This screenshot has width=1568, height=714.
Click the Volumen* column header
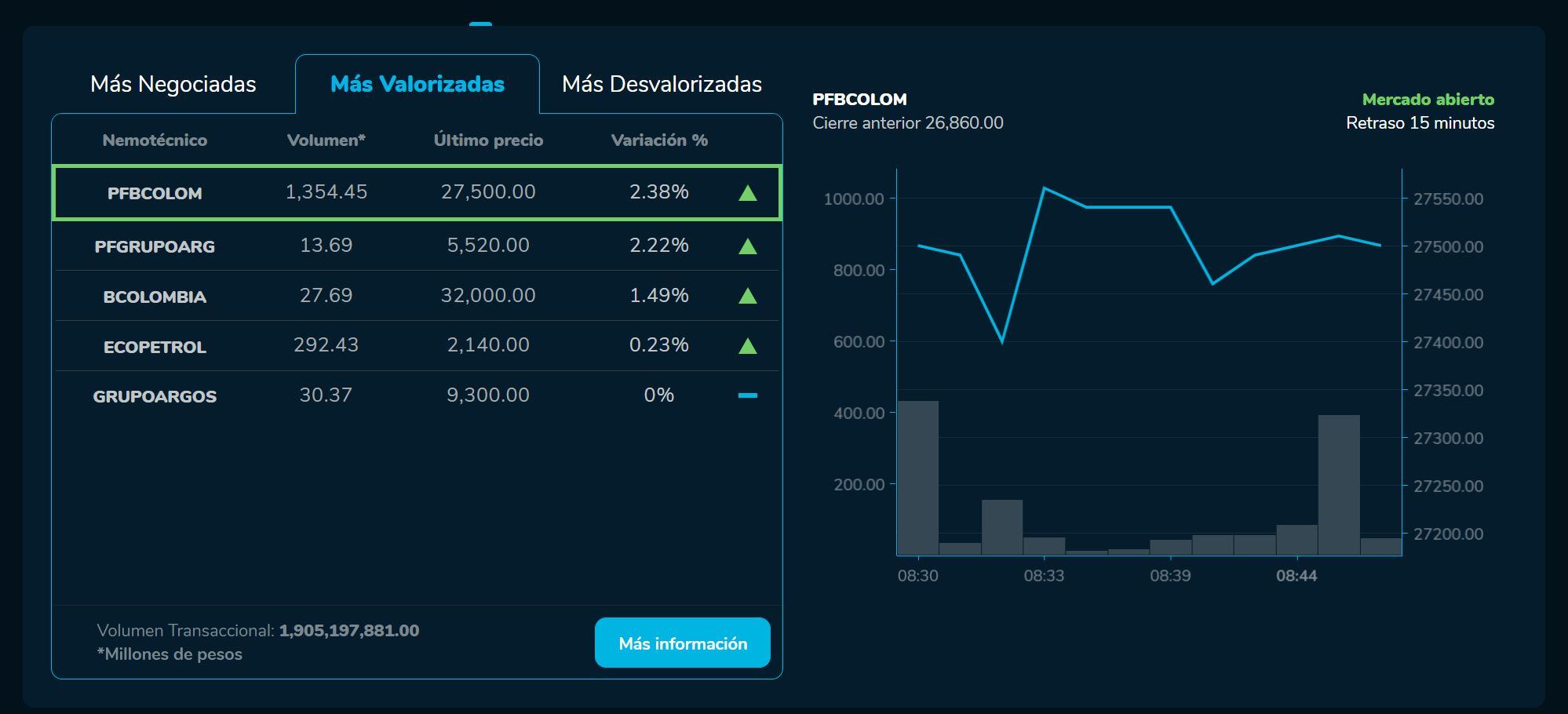(x=326, y=140)
